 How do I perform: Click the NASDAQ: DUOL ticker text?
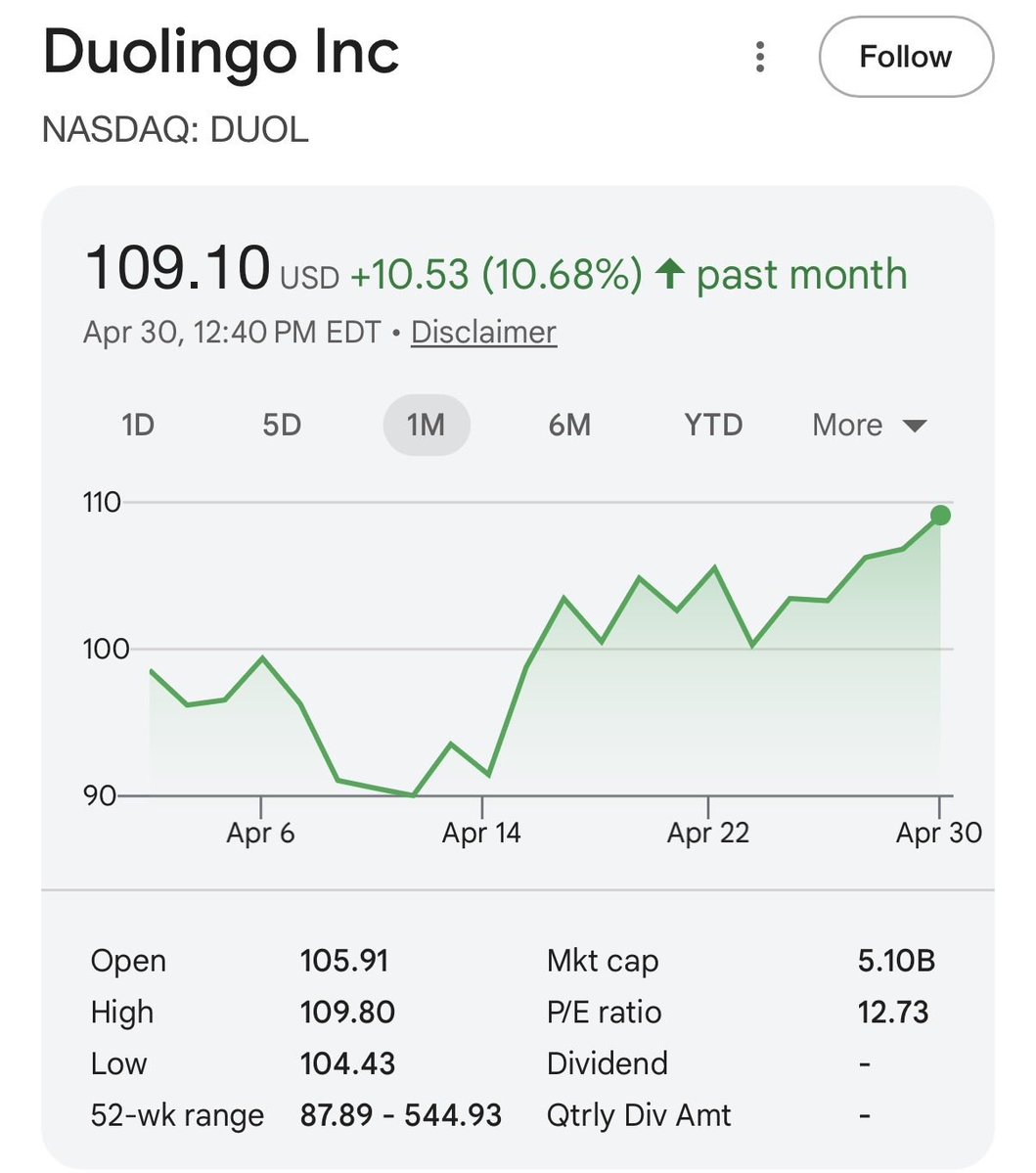pyautogui.click(x=175, y=129)
